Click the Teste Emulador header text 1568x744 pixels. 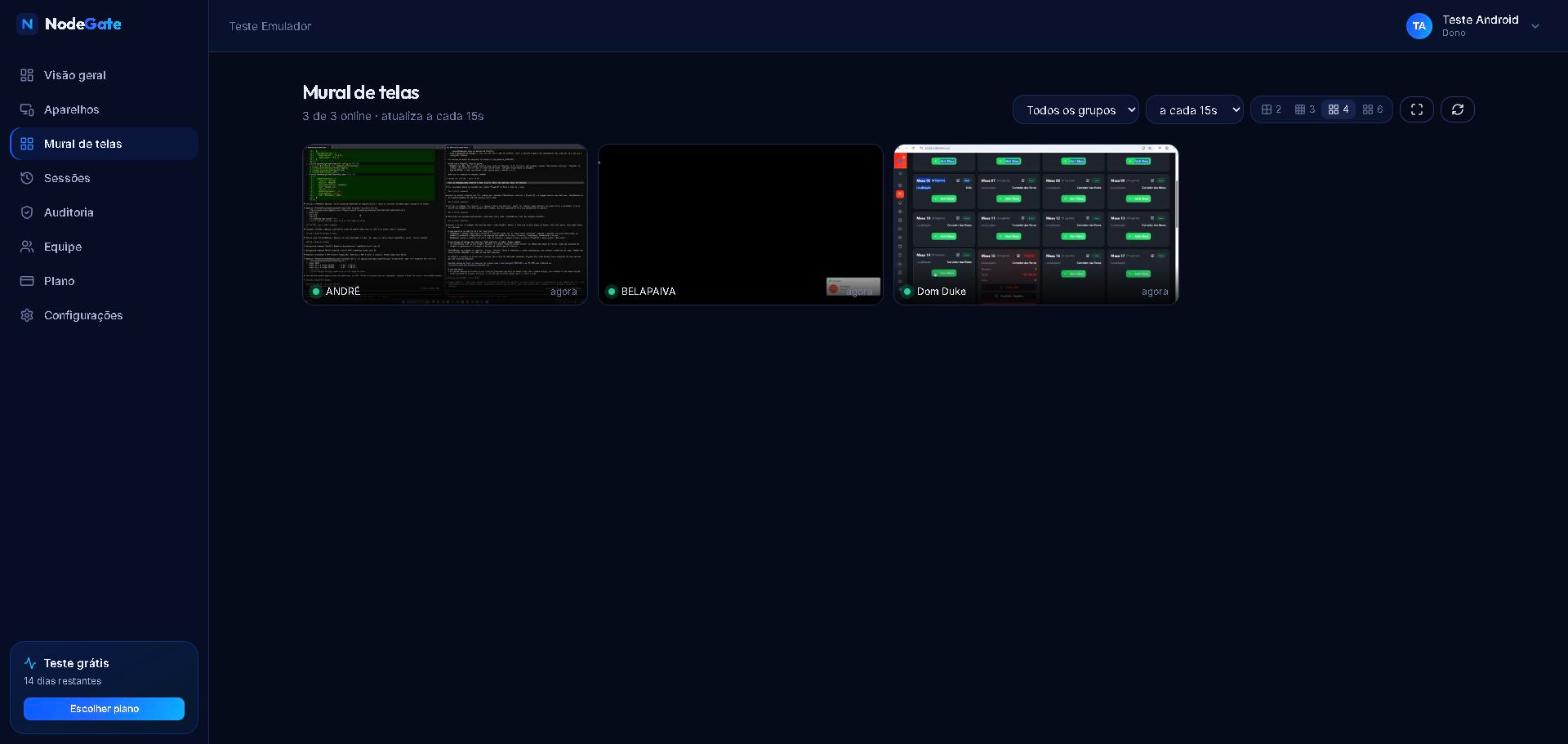[270, 26]
